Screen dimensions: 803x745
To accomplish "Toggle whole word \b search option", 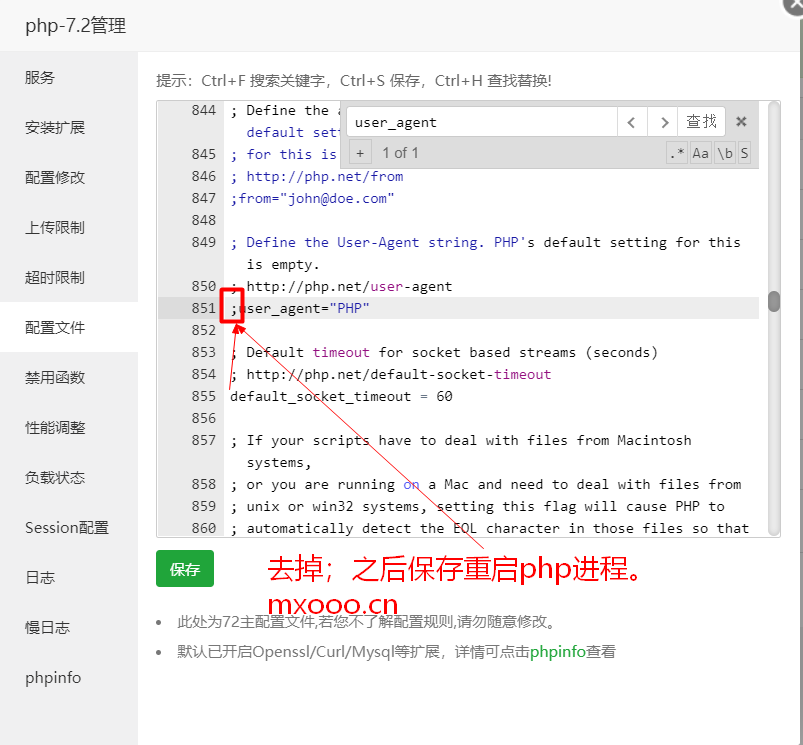I will (x=724, y=153).
